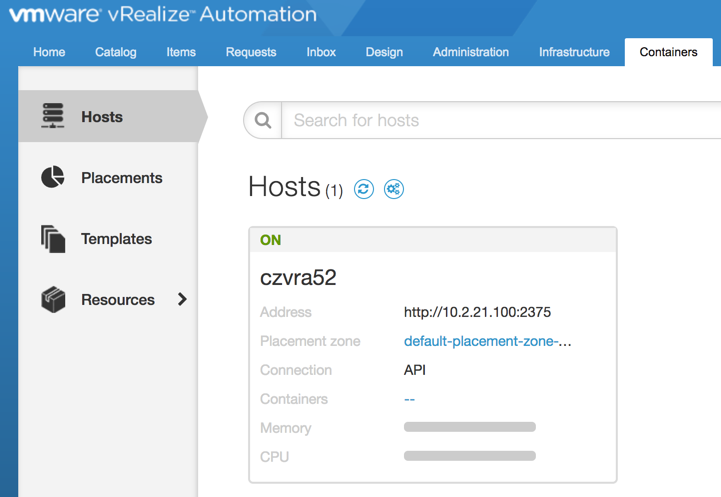The height and width of the screenshot is (497, 721).
Task: Navigate to the Infrastructure tab
Action: 574,52
